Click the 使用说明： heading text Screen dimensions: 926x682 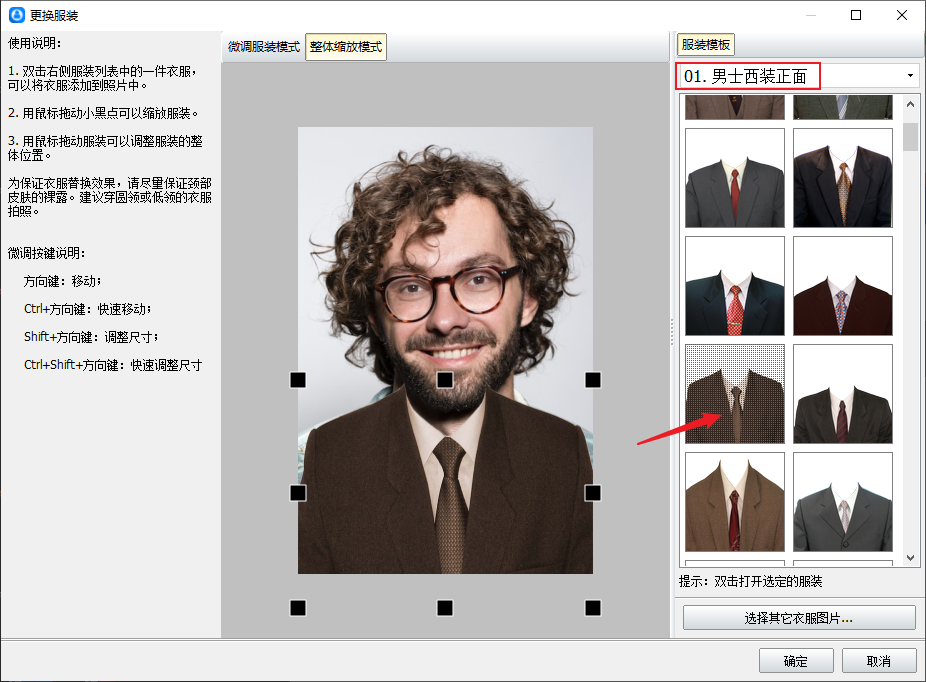coord(35,43)
